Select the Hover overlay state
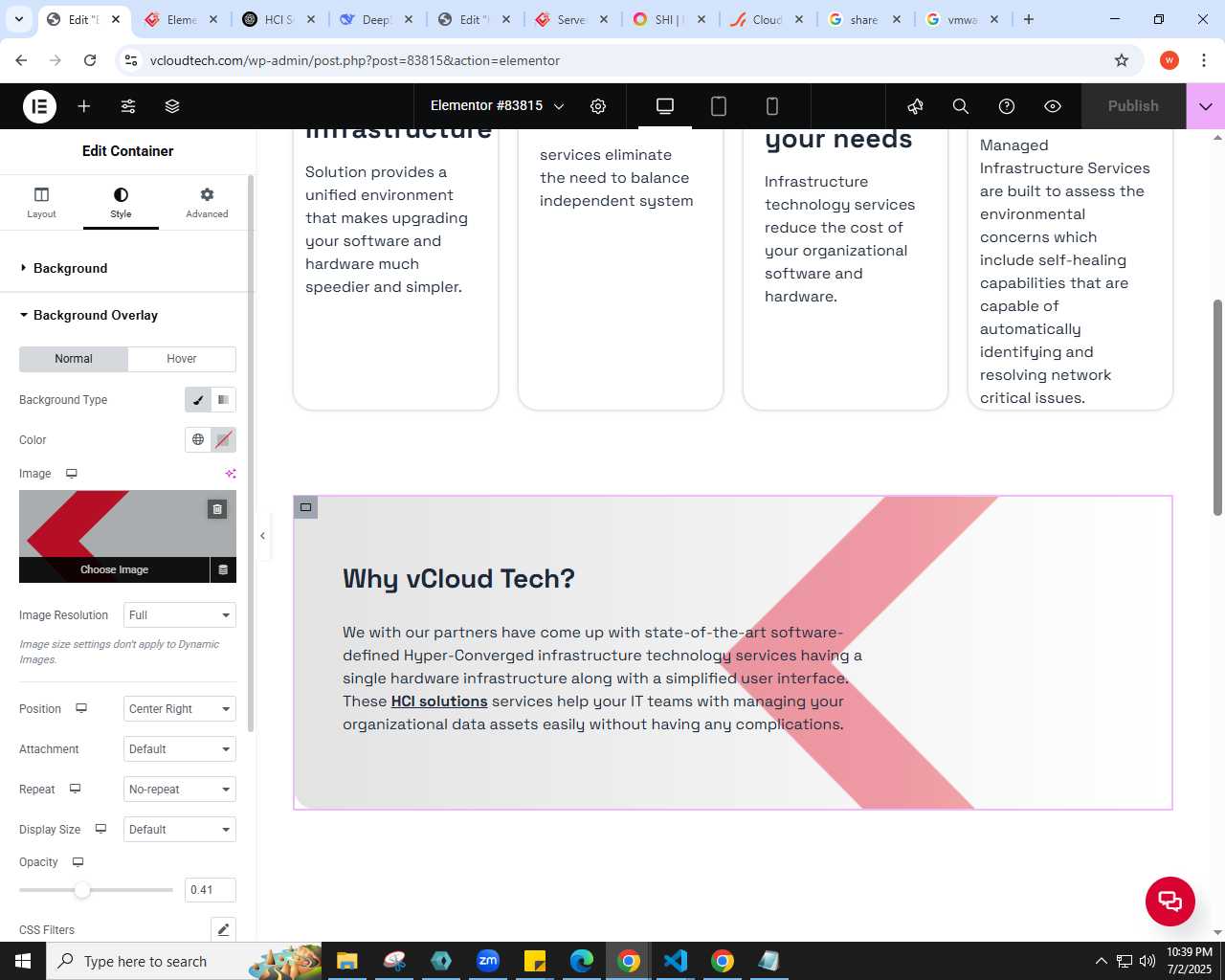 [182, 359]
